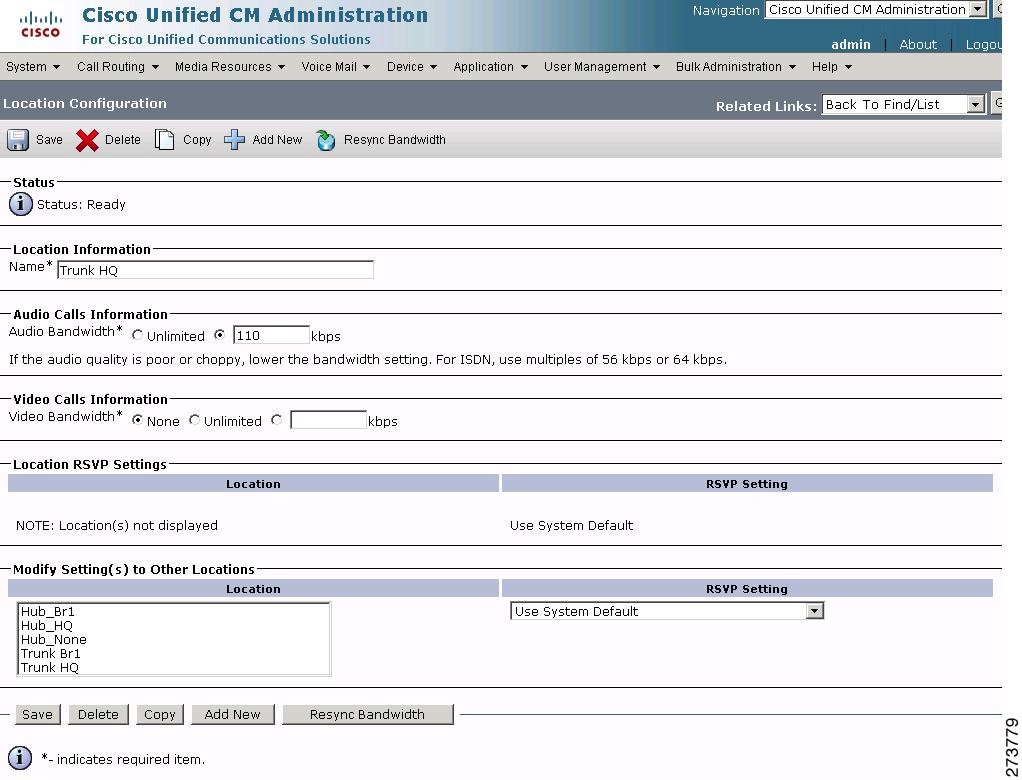Click the bottom Resync Bandwidth button
The height and width of the screenshot is (780, 1022).
368,714
